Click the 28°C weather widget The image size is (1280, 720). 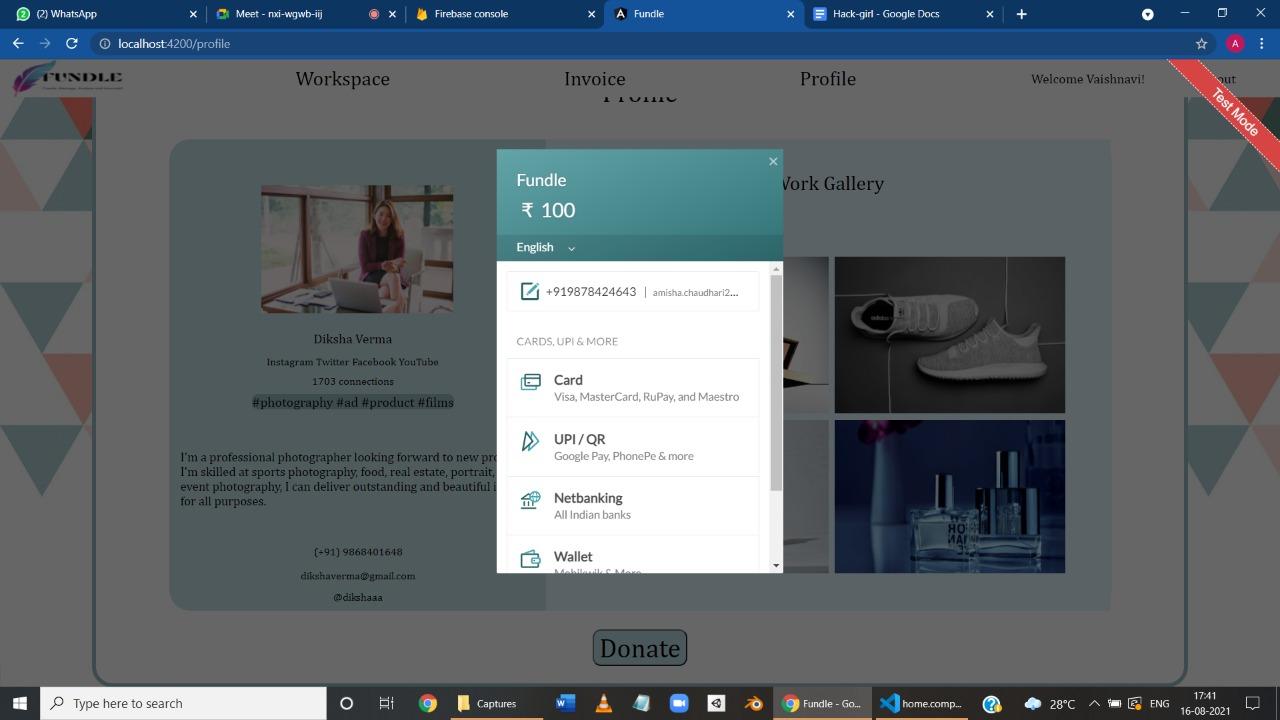[x=1050, y=703]
